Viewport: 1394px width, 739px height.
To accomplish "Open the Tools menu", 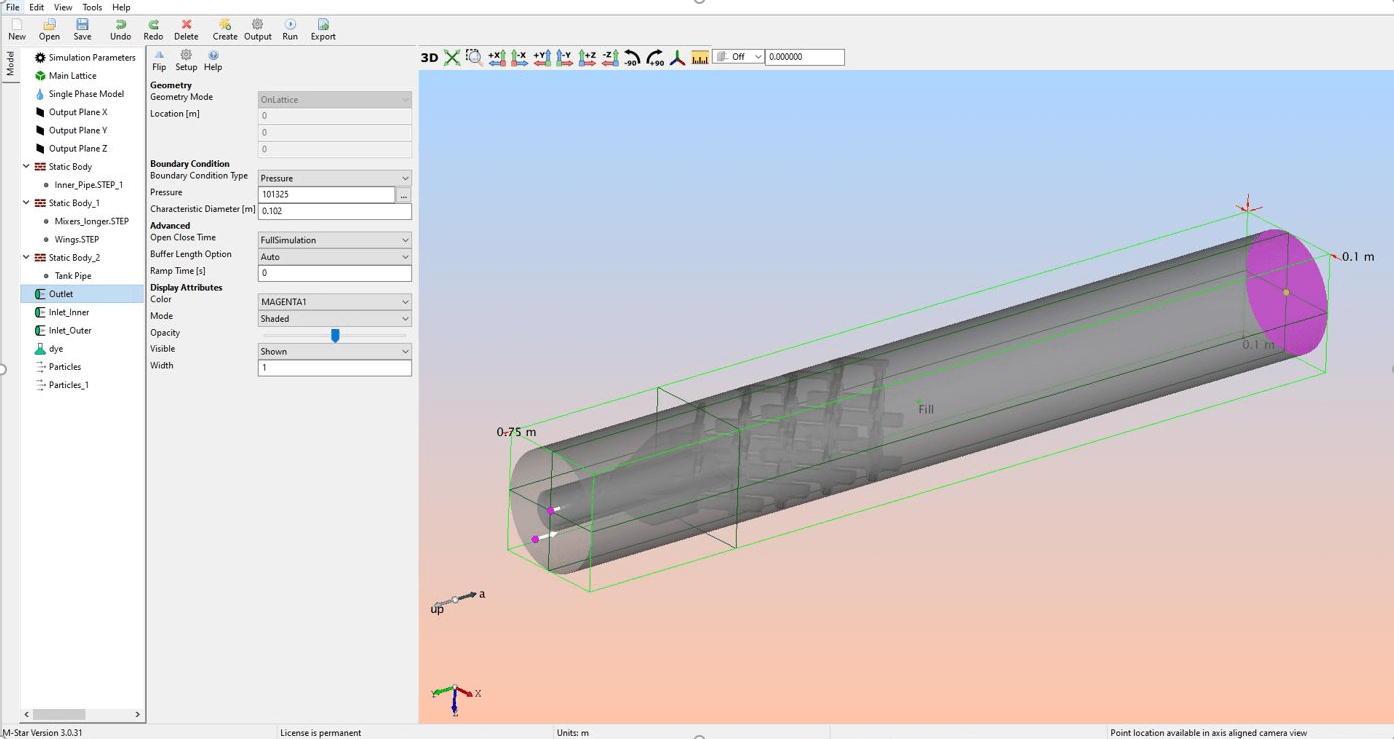I will click(92, 7).
